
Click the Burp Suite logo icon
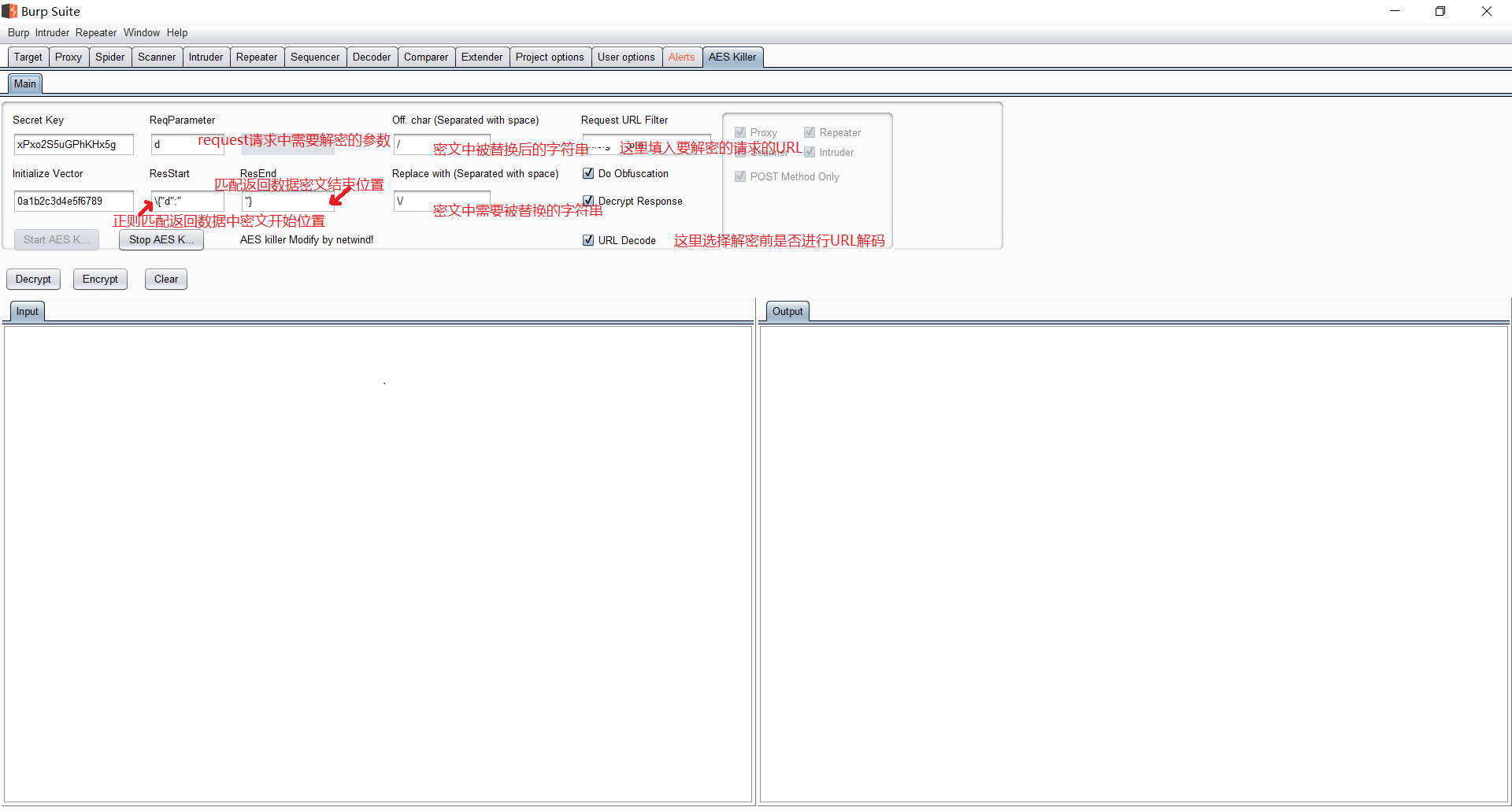[9, 11]
